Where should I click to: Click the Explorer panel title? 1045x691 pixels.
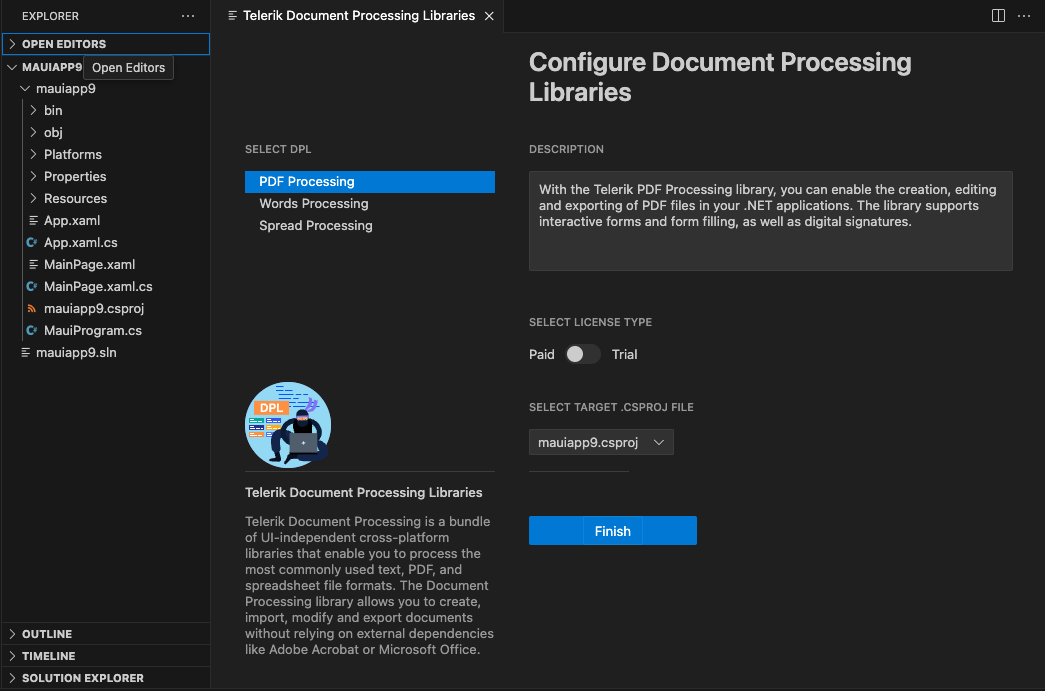pos(50,16)
